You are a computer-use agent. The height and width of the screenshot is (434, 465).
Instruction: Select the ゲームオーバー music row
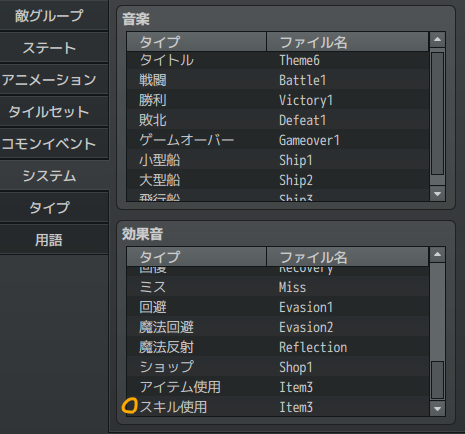click(278, 140)
